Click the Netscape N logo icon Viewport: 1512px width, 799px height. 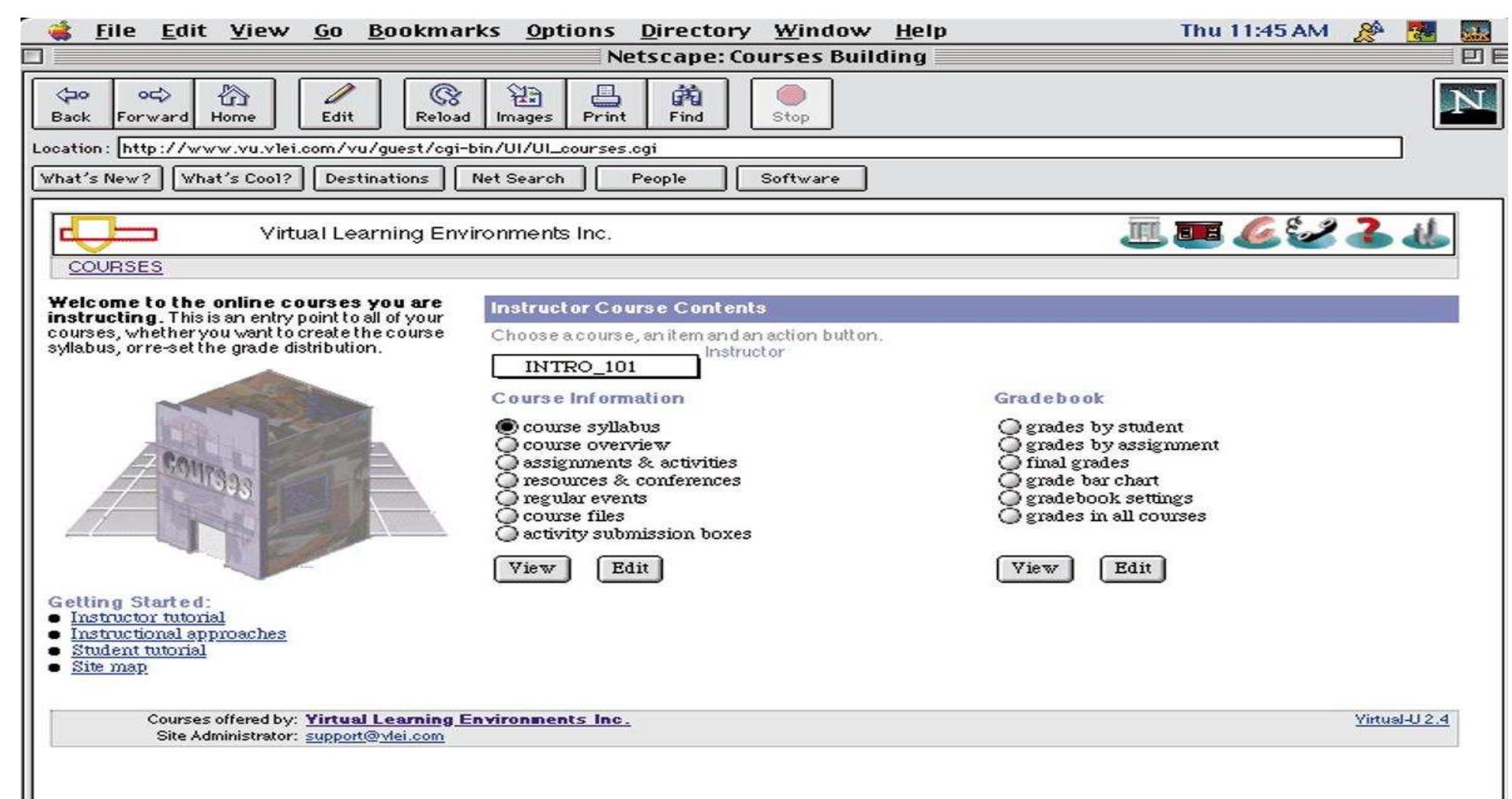pyautogui.click(x=1468, y=104)
